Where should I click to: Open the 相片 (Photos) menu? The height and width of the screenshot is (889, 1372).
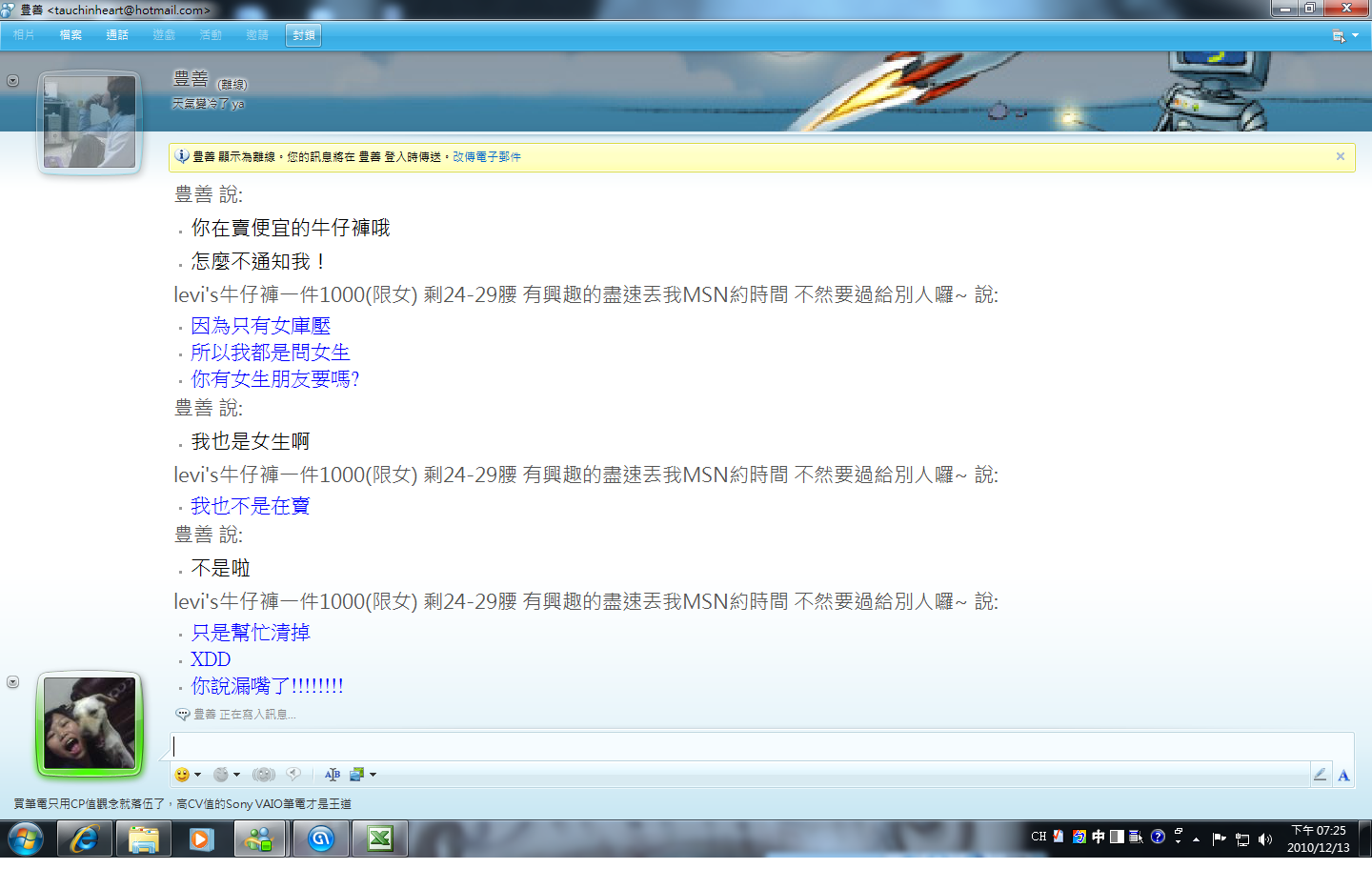[x=24, y=35]
